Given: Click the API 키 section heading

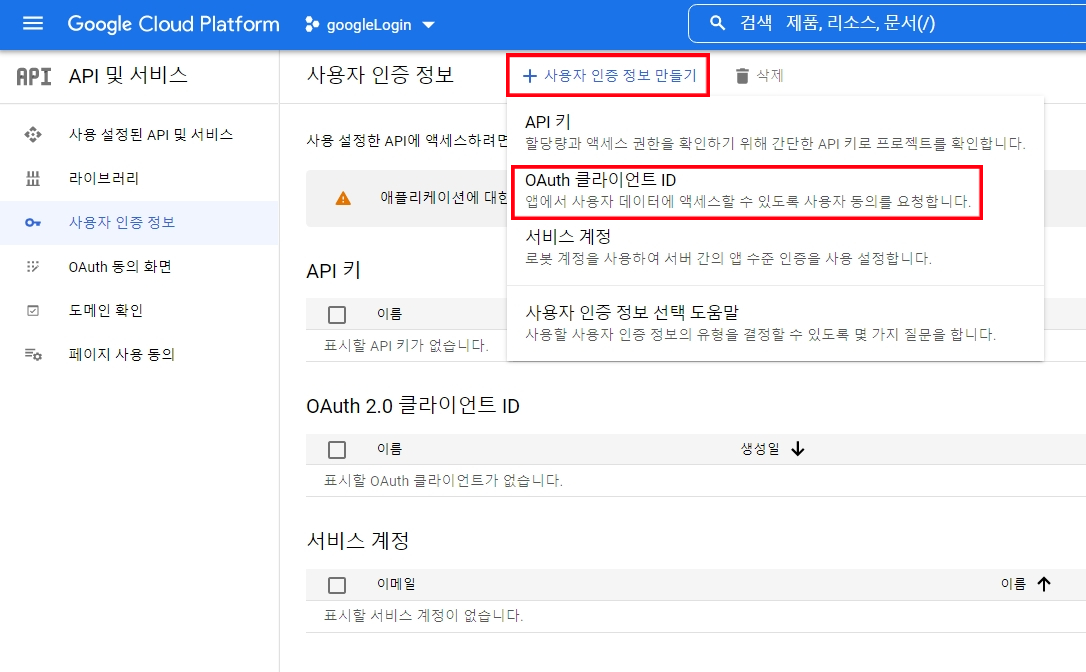Looking at the screenshot, I should 333,270.
